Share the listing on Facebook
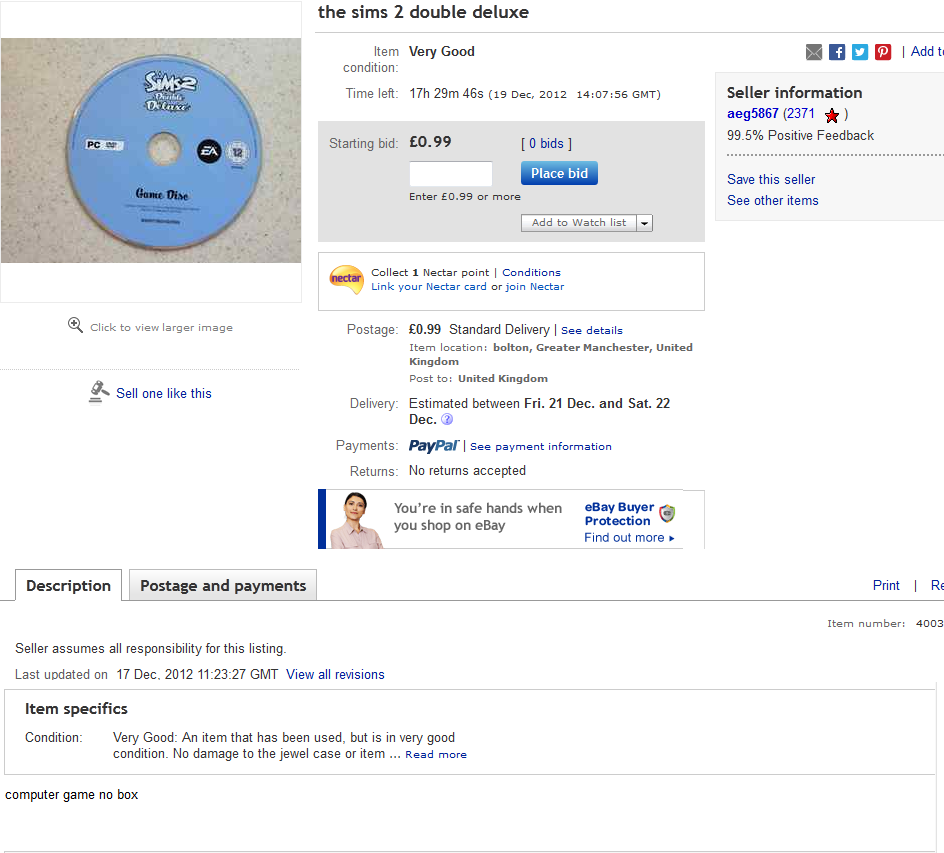 (x=837, y=52)
